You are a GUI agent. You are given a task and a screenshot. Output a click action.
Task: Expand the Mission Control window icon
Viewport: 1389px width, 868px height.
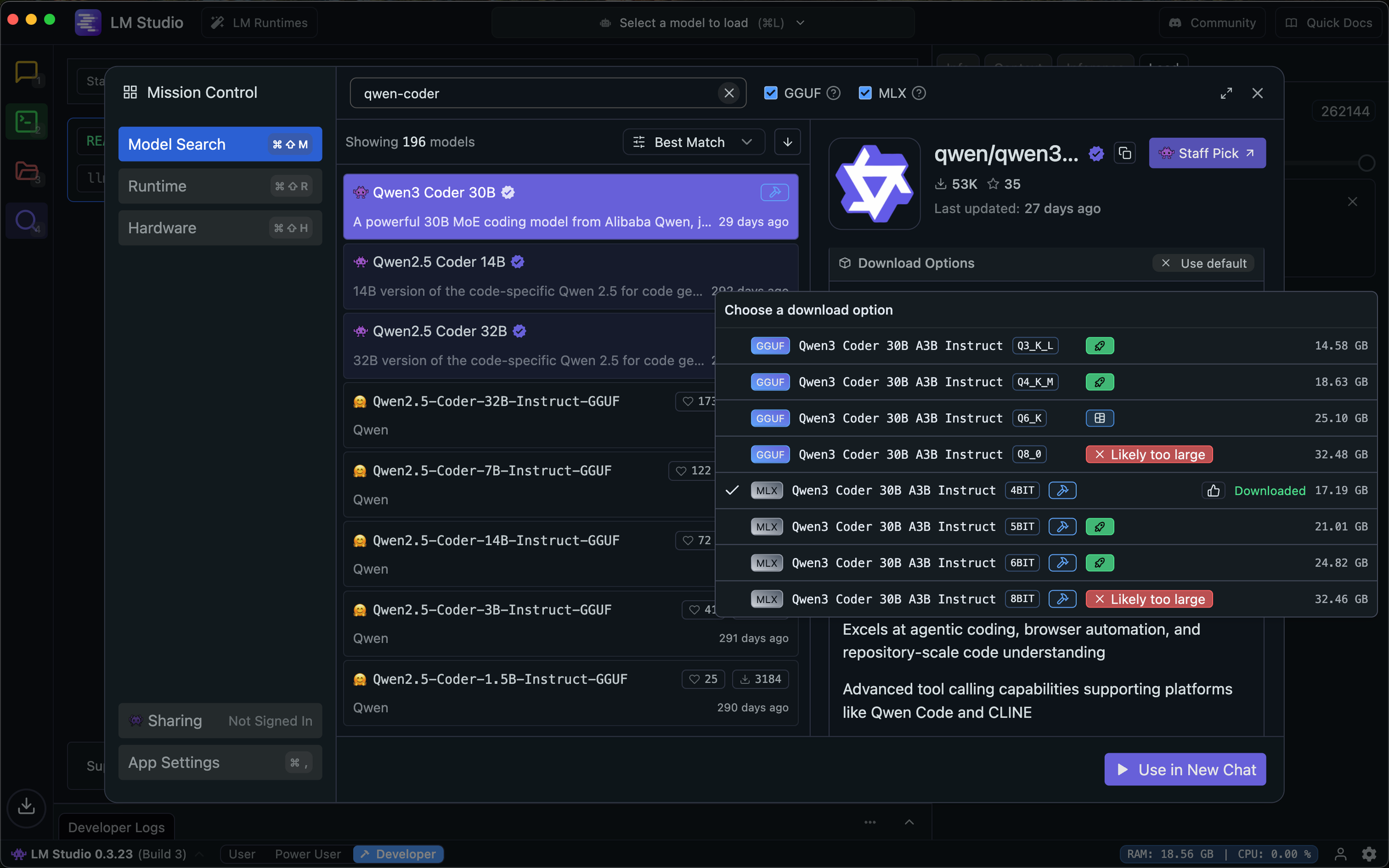pyautogui.click(x=1226, y=93)
